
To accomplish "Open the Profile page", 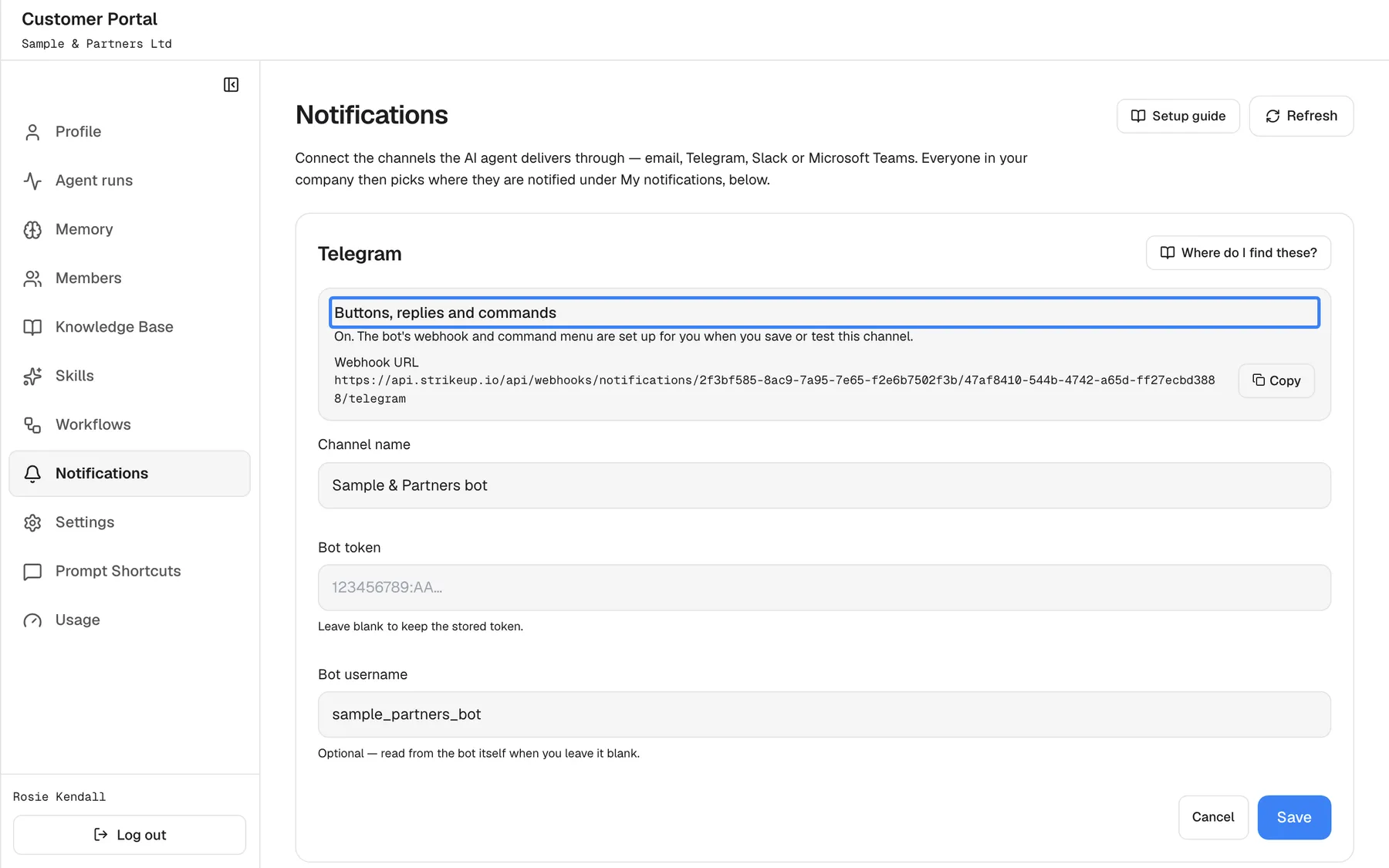I will pyautogui.click(x=130, y=132).
